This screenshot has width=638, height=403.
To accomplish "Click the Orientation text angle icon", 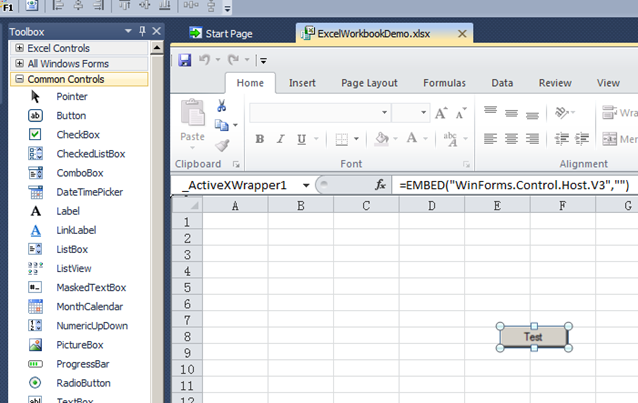I will (x=562, y=112).
